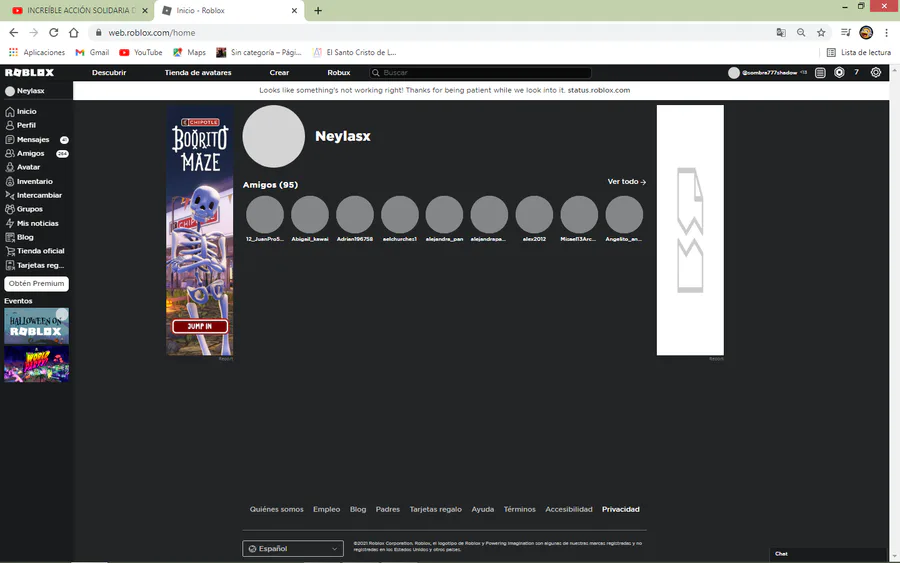Open Mis noticias in the sidebar
The image size is (900, 563).
coord(36,223)
